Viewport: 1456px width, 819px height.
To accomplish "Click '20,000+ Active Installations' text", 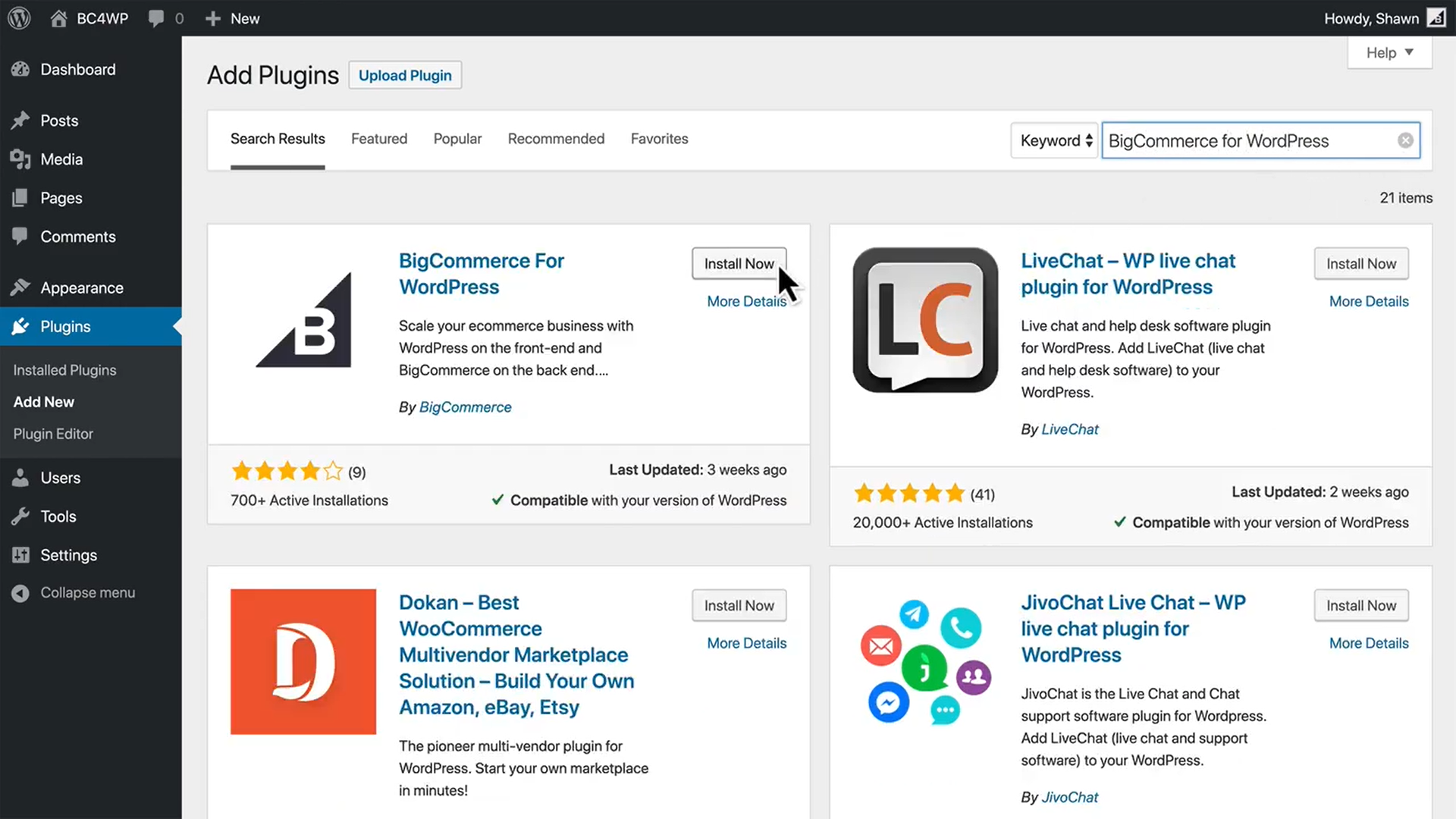I will point(943,522).
